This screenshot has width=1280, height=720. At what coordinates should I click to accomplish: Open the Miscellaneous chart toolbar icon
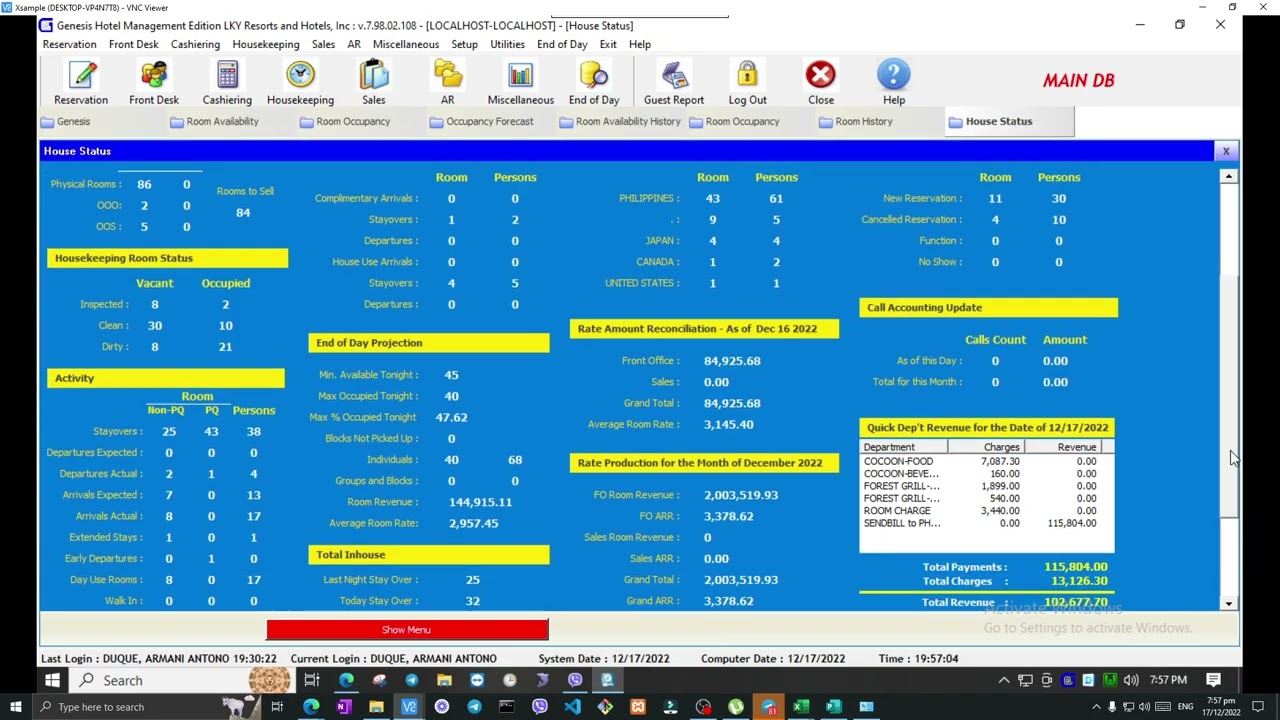pos(520,83)
